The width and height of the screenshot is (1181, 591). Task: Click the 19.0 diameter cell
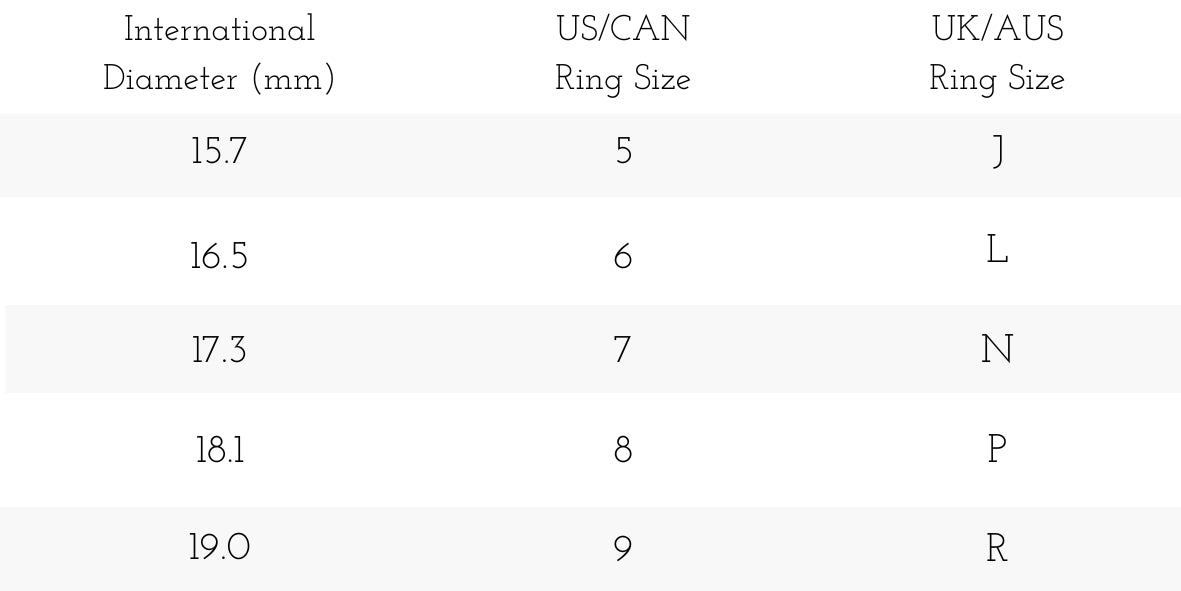(x=219, y=549)
